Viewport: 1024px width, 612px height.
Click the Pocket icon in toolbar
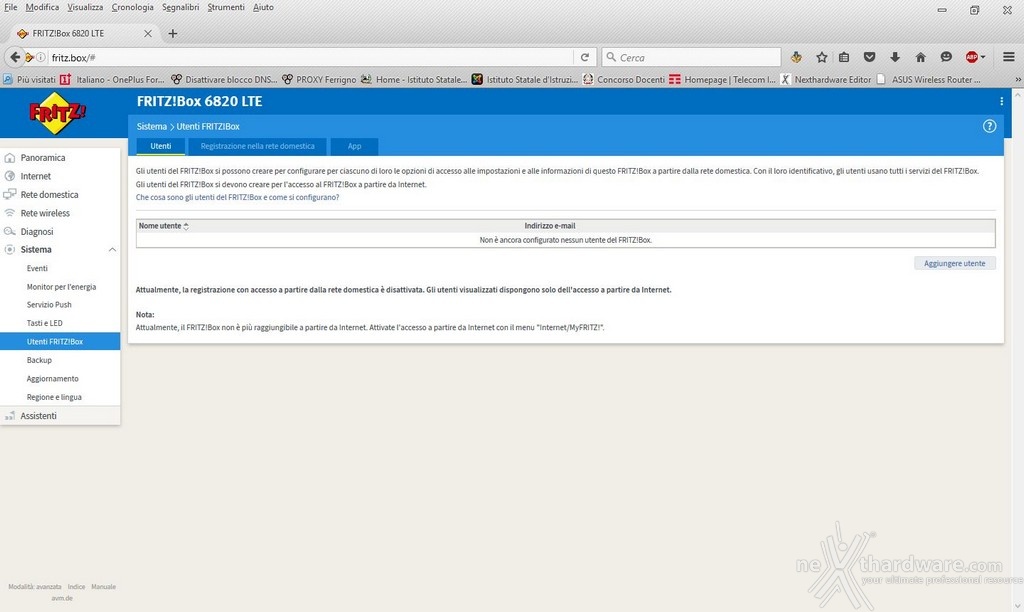tap(869, 57)
